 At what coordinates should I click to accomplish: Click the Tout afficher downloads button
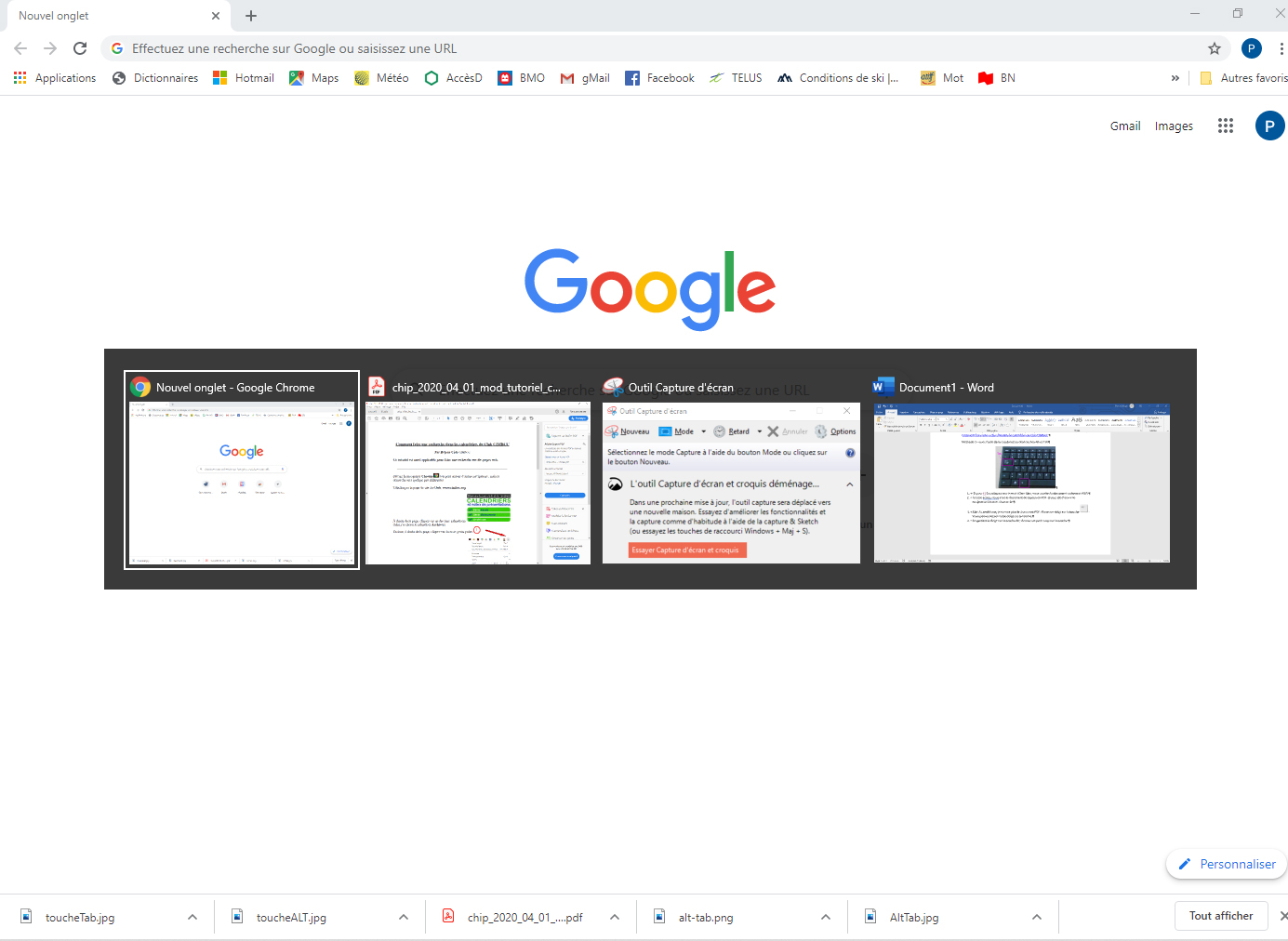click(x=1220, y=916)
